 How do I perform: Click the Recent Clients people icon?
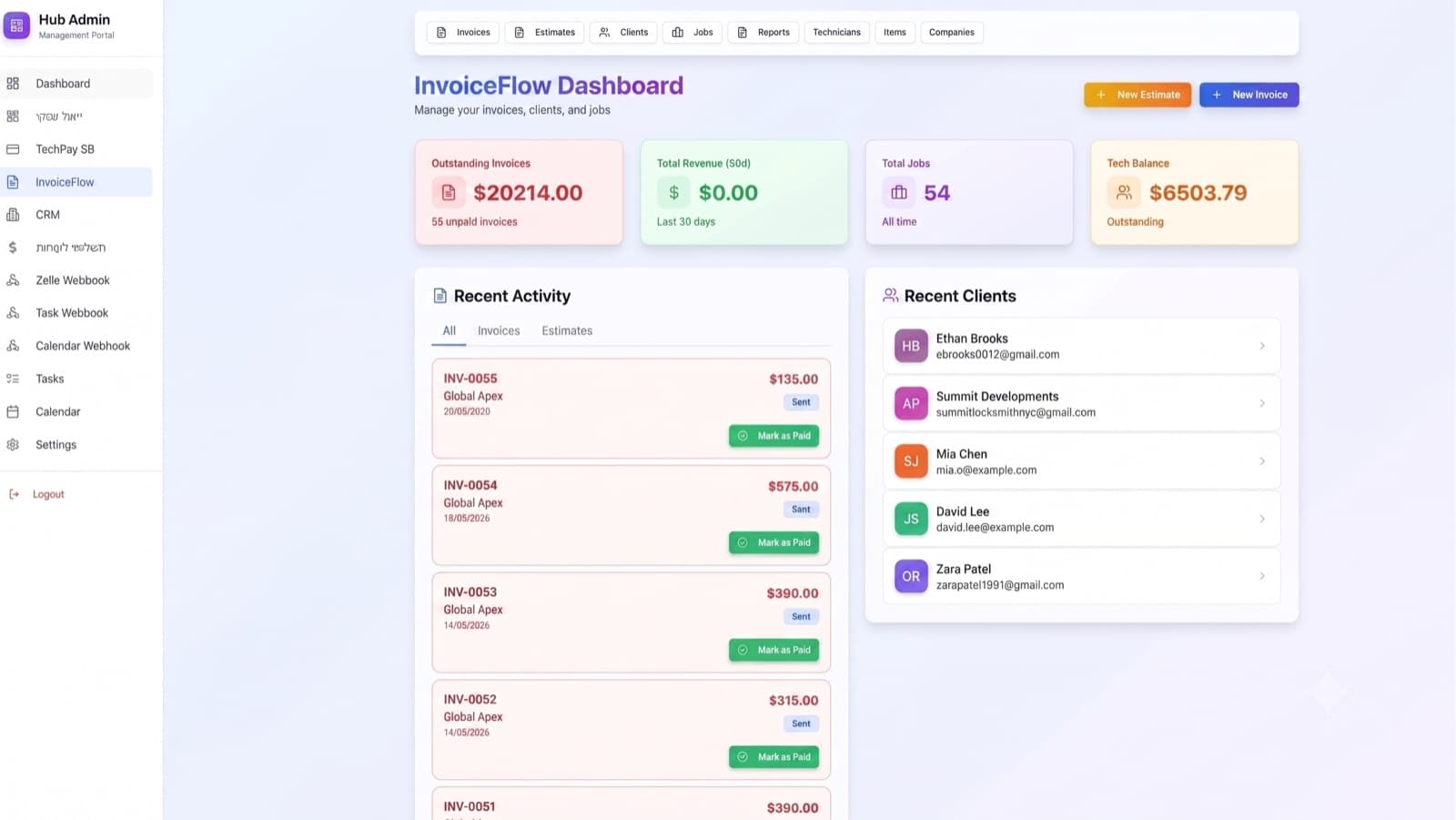pyautogui.click(x=890, y=296)
